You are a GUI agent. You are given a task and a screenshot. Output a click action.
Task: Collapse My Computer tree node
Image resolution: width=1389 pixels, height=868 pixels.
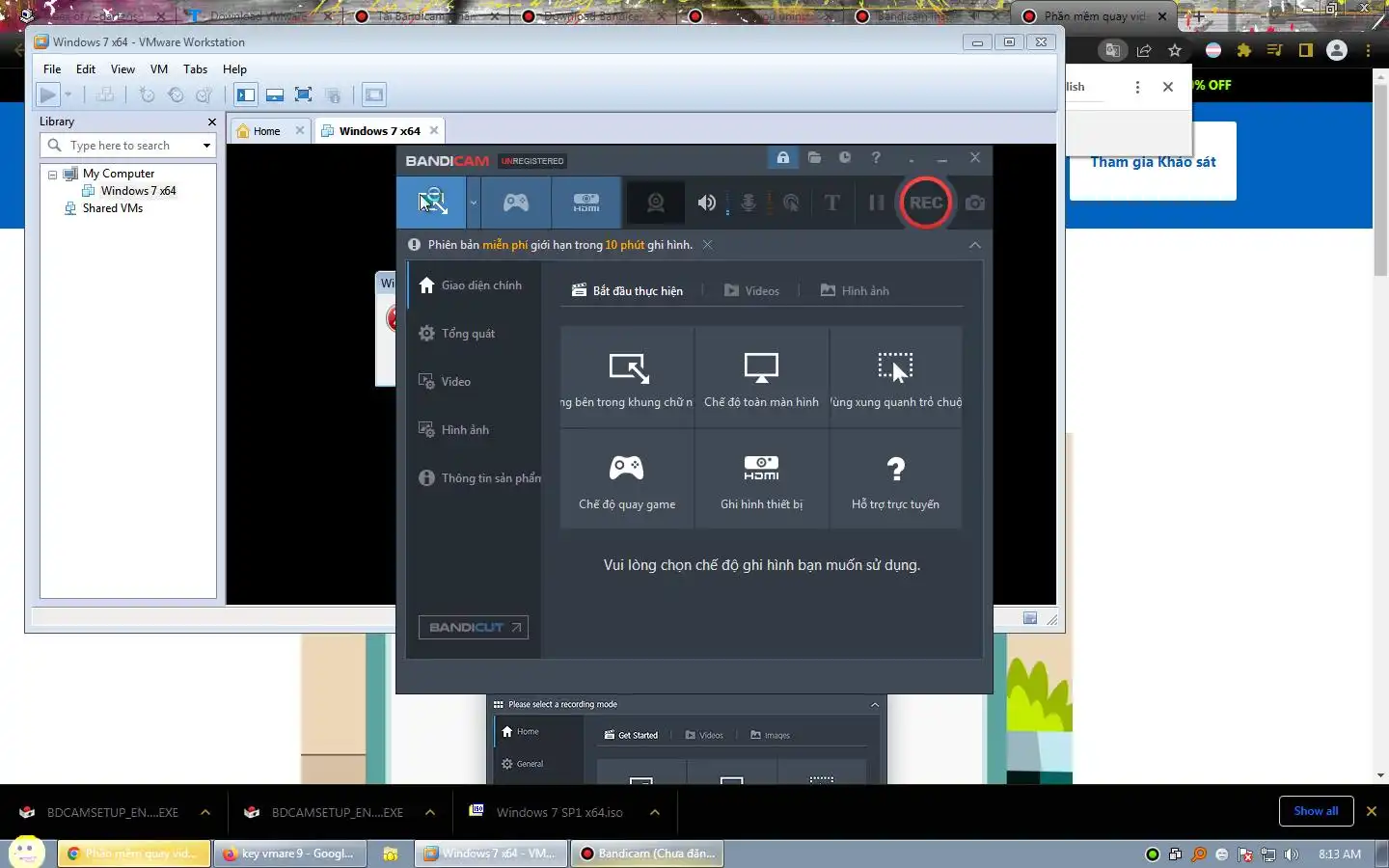[53, 175]
